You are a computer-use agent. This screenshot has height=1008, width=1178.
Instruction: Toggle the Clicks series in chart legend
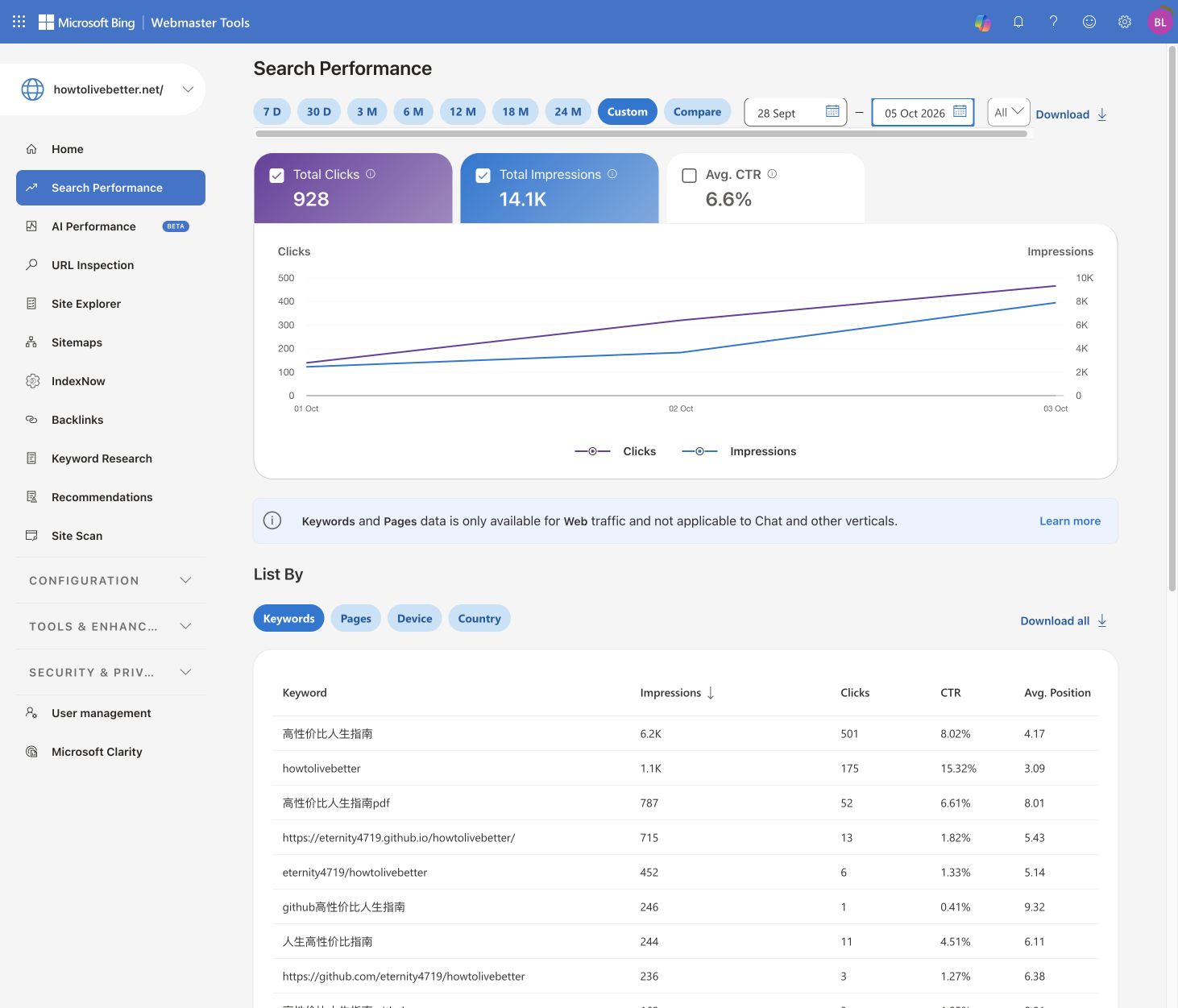616,451
